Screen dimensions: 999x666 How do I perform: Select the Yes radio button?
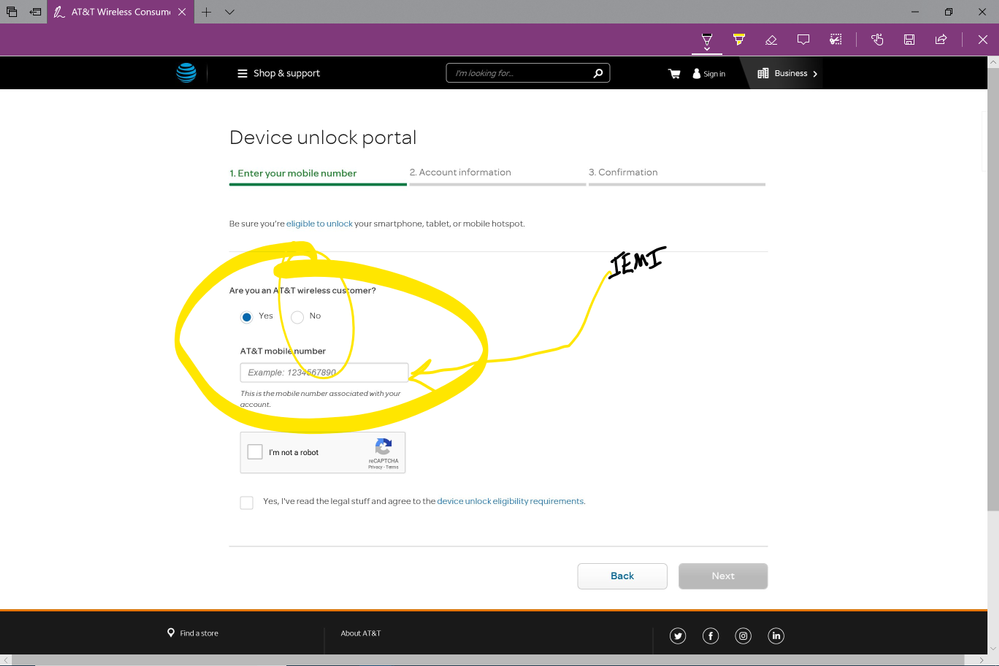(247, 317)
